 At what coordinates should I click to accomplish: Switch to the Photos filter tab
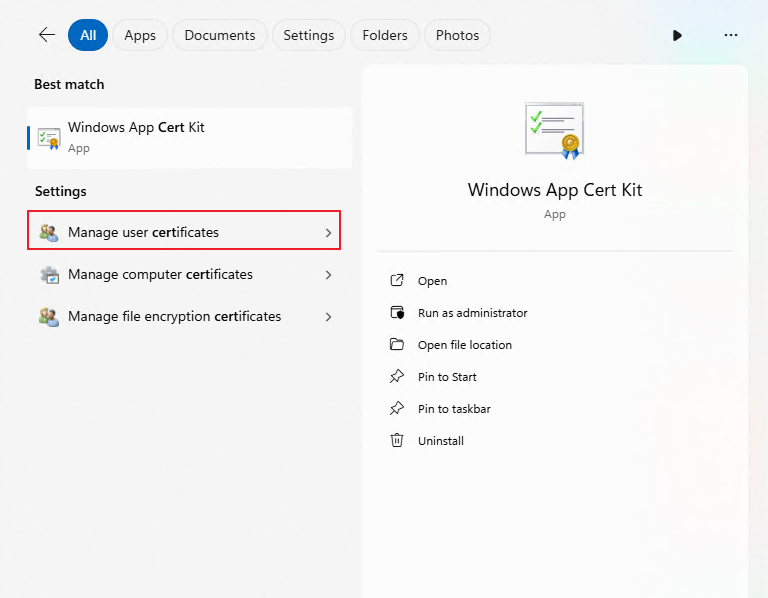(457, 35)
